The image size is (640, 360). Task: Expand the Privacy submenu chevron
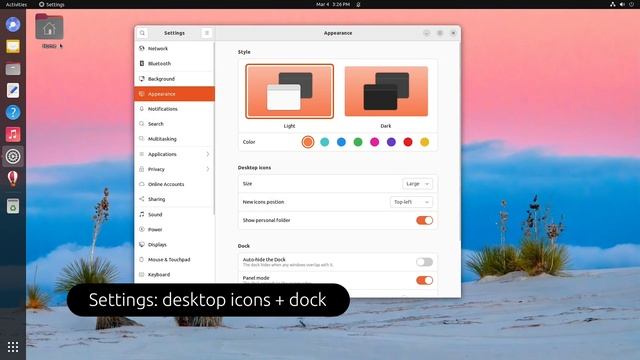208,169
